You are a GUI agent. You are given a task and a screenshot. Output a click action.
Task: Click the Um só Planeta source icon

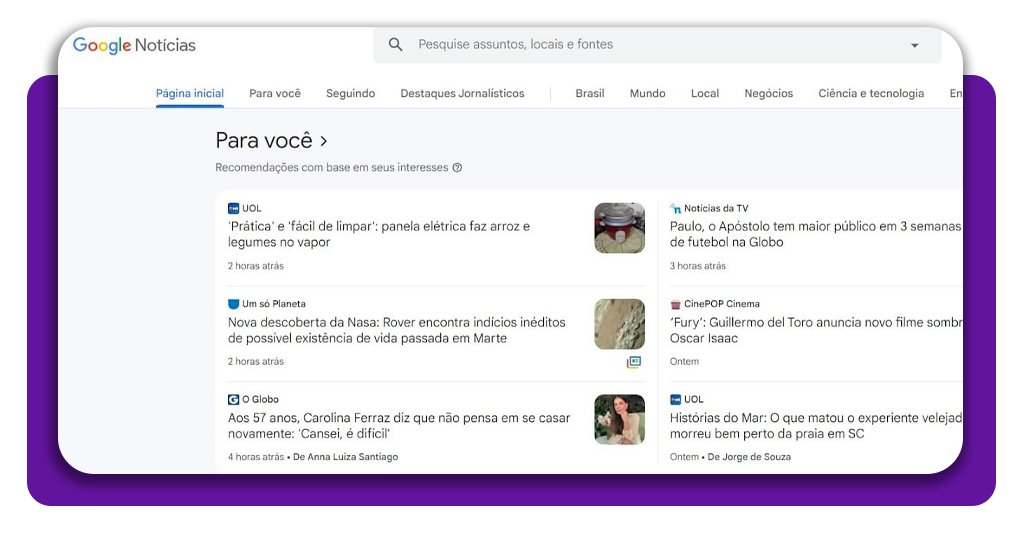233,304
